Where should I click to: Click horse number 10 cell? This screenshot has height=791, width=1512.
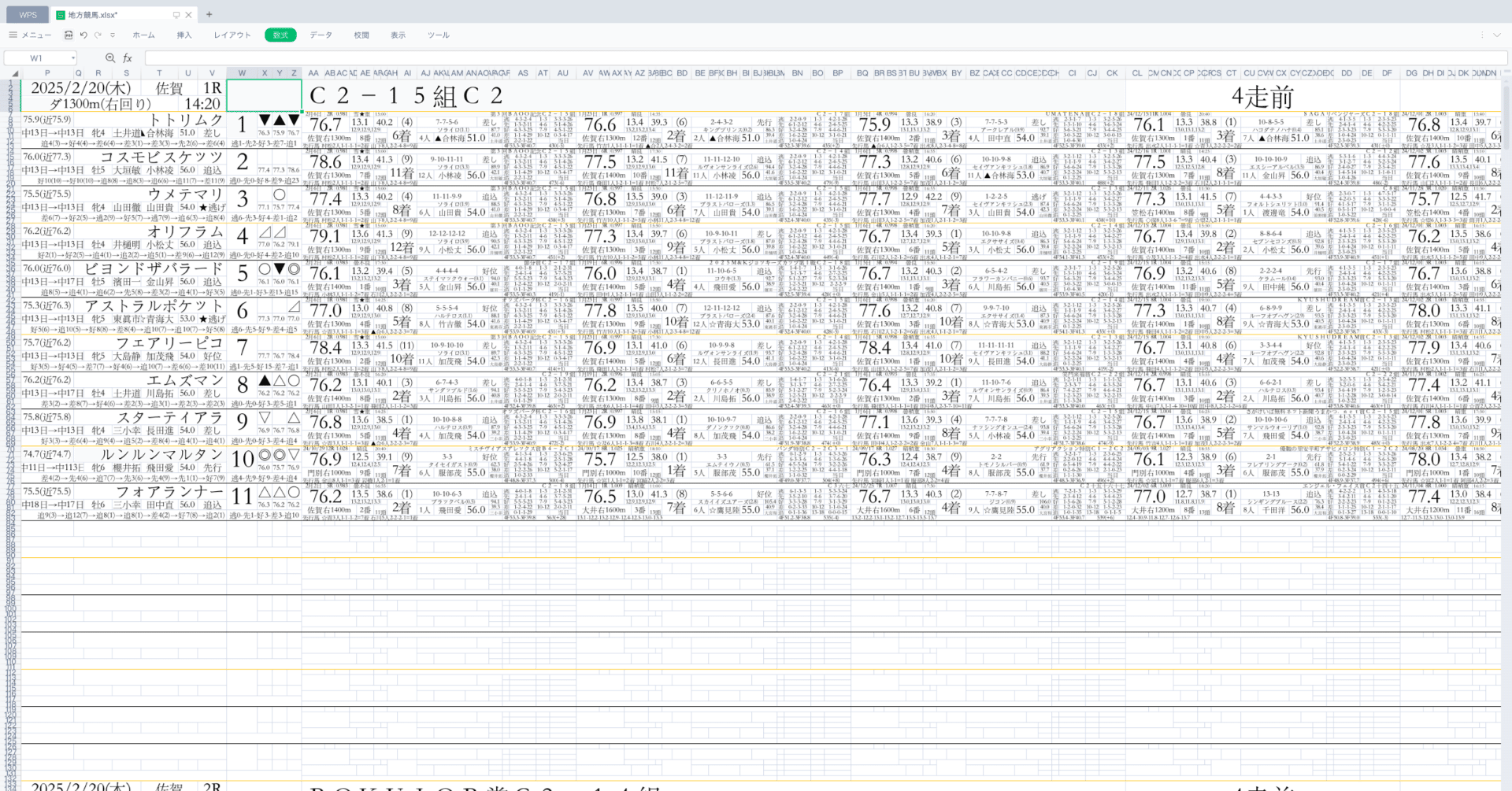pyautogui.click(x=243, y=459)
